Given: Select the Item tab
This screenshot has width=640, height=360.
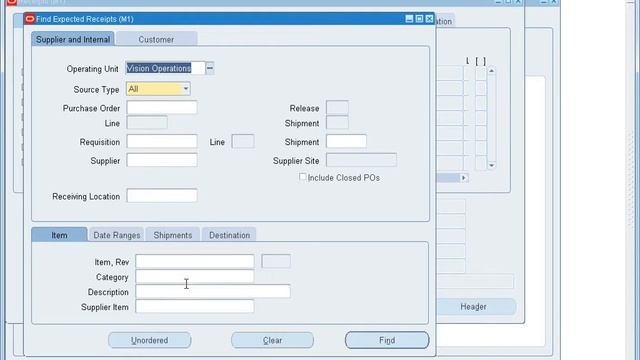Looking at the screenshot, I should click(x=59, y=235).
